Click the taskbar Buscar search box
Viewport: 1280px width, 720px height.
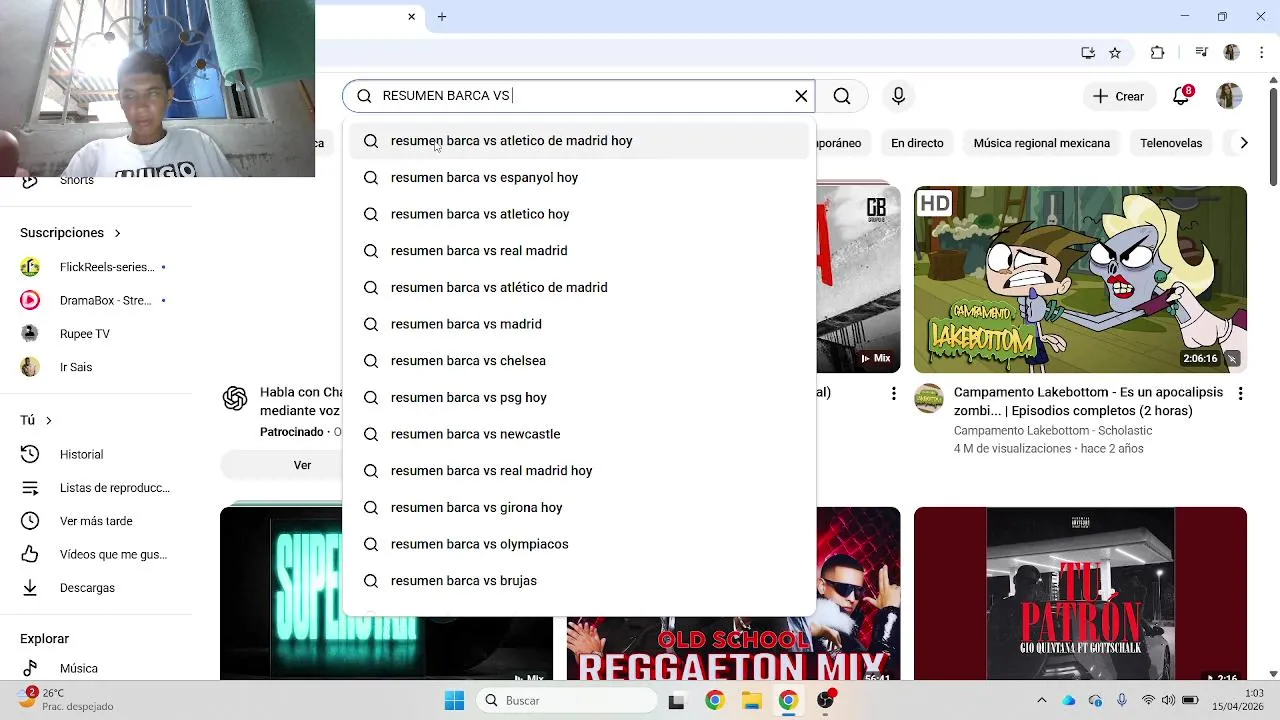(566, 701)
